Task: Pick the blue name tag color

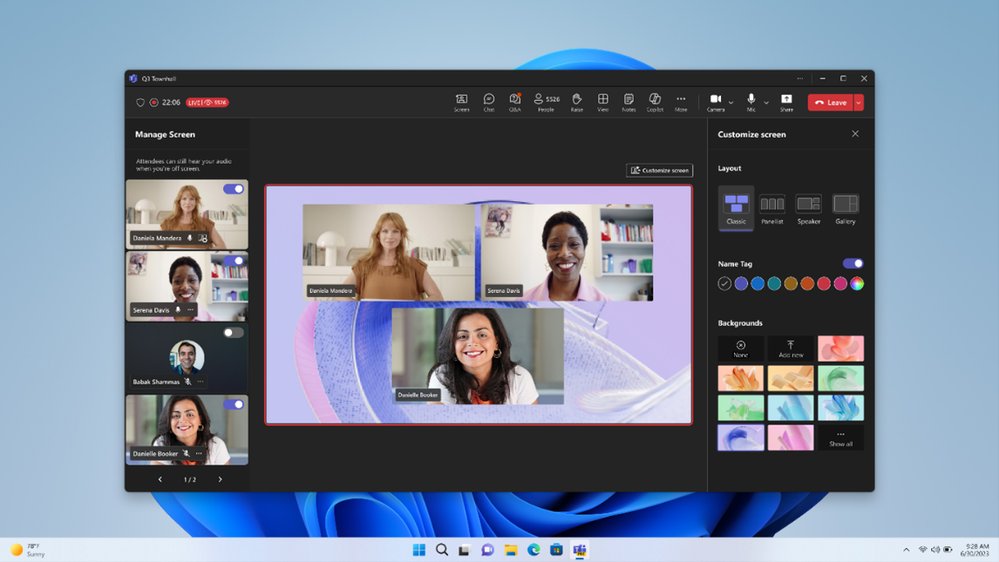Action: coord(757,284)
